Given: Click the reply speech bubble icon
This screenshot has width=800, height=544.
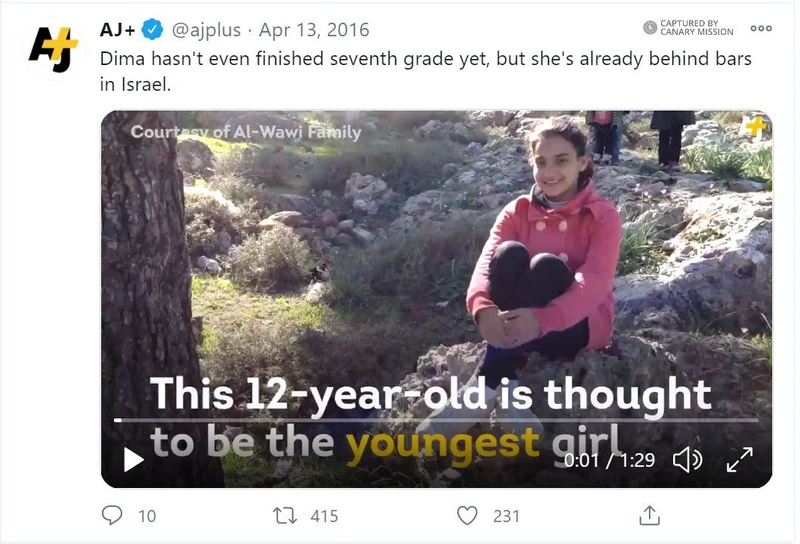Looking at the screenshot, I should pyautogui.click(x=112, y=515).
